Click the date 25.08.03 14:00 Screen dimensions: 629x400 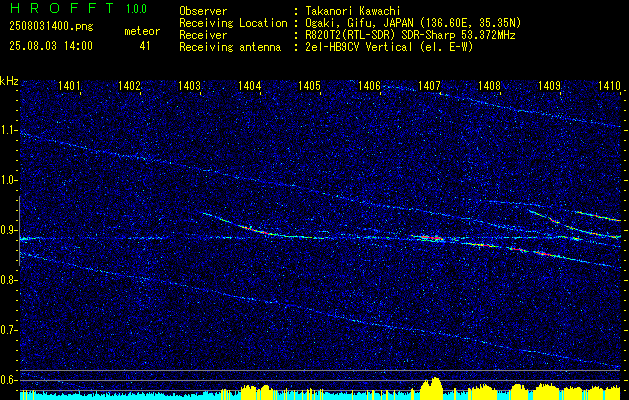tap(51, 46)
